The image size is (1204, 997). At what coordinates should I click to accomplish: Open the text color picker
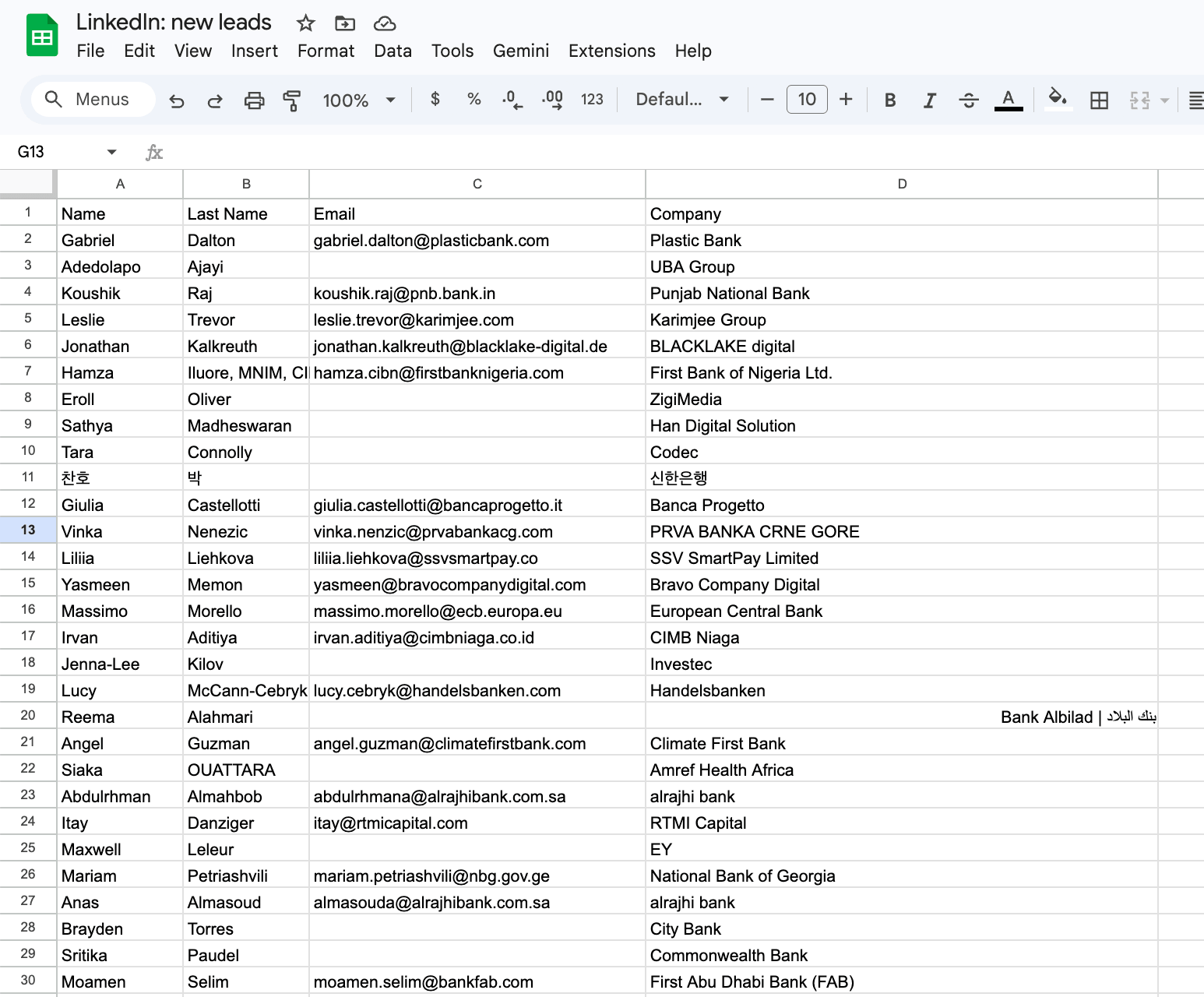1009,100
